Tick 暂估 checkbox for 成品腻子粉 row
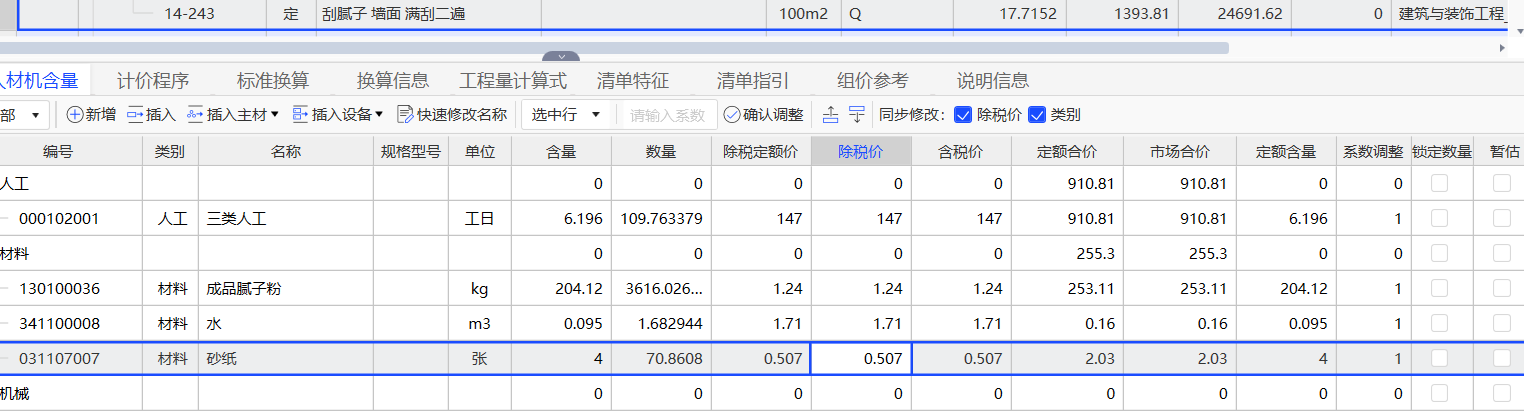Viewport: 1524px width, 414px height. pos(1502,288)
